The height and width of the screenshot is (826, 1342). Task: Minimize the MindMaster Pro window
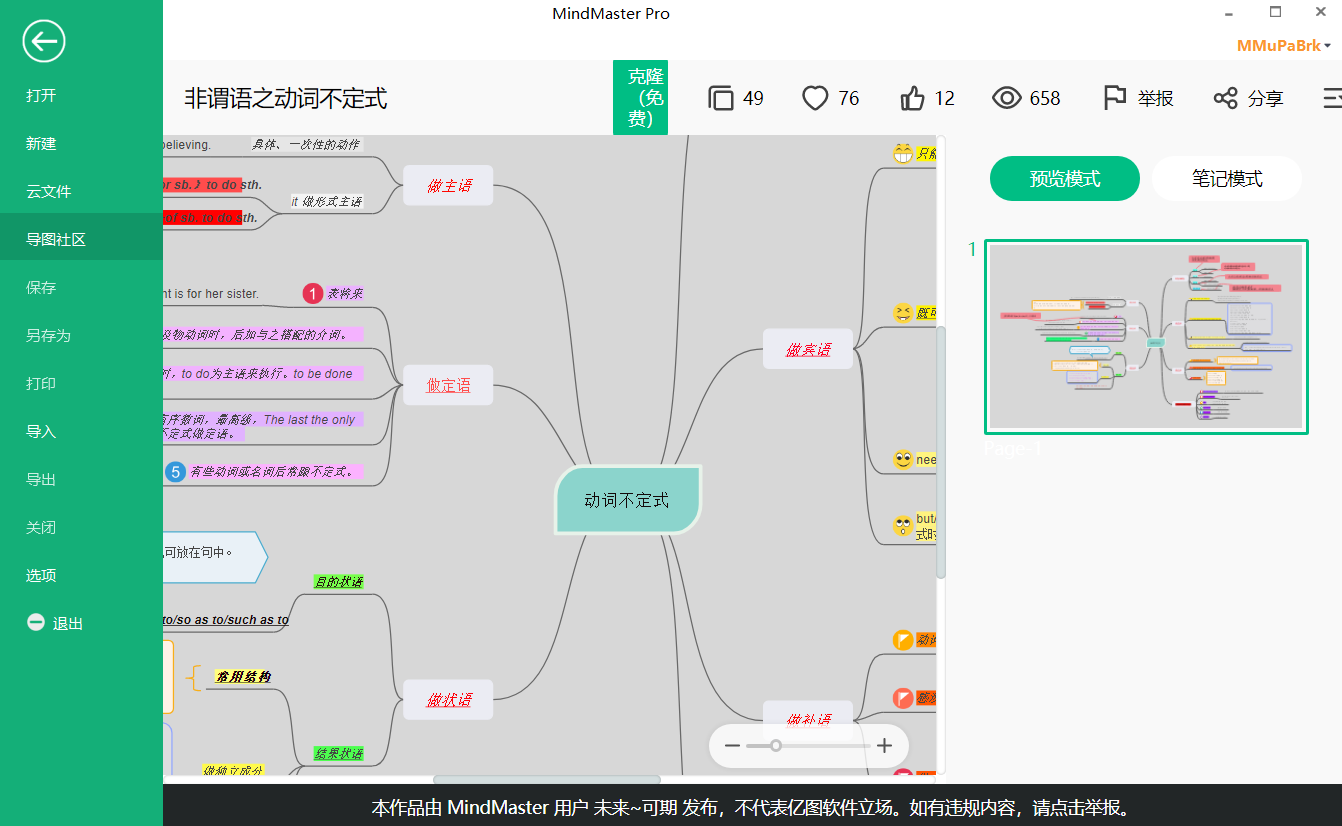pyautogui.click(x=1229, y=12)
